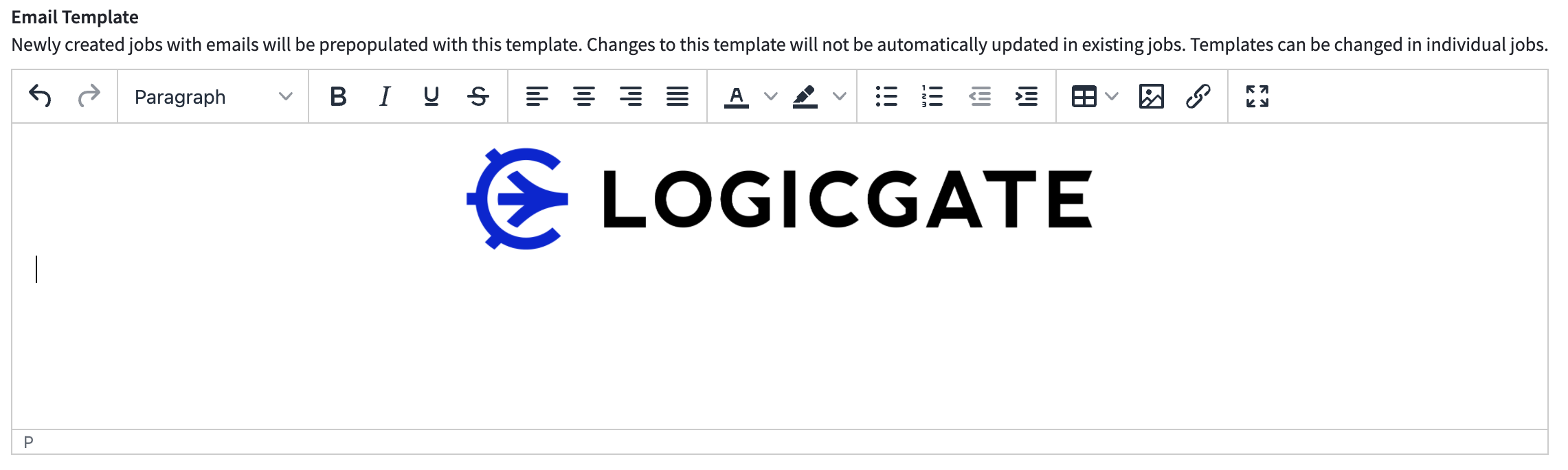Screen dimensions: 1568x470
Task: Increase the indent level
Action: point(1027,96)
